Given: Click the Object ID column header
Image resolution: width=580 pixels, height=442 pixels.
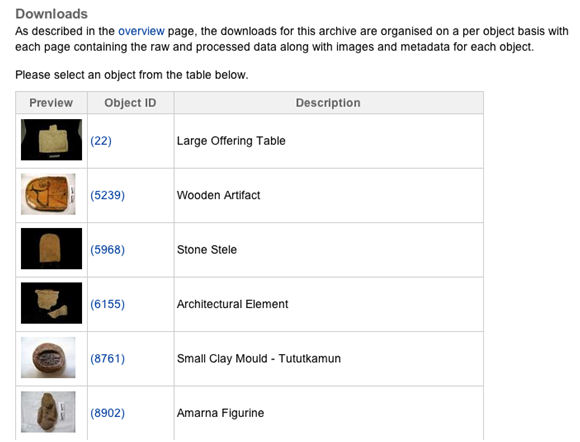Looking at the screenshot, I should 130,103.
